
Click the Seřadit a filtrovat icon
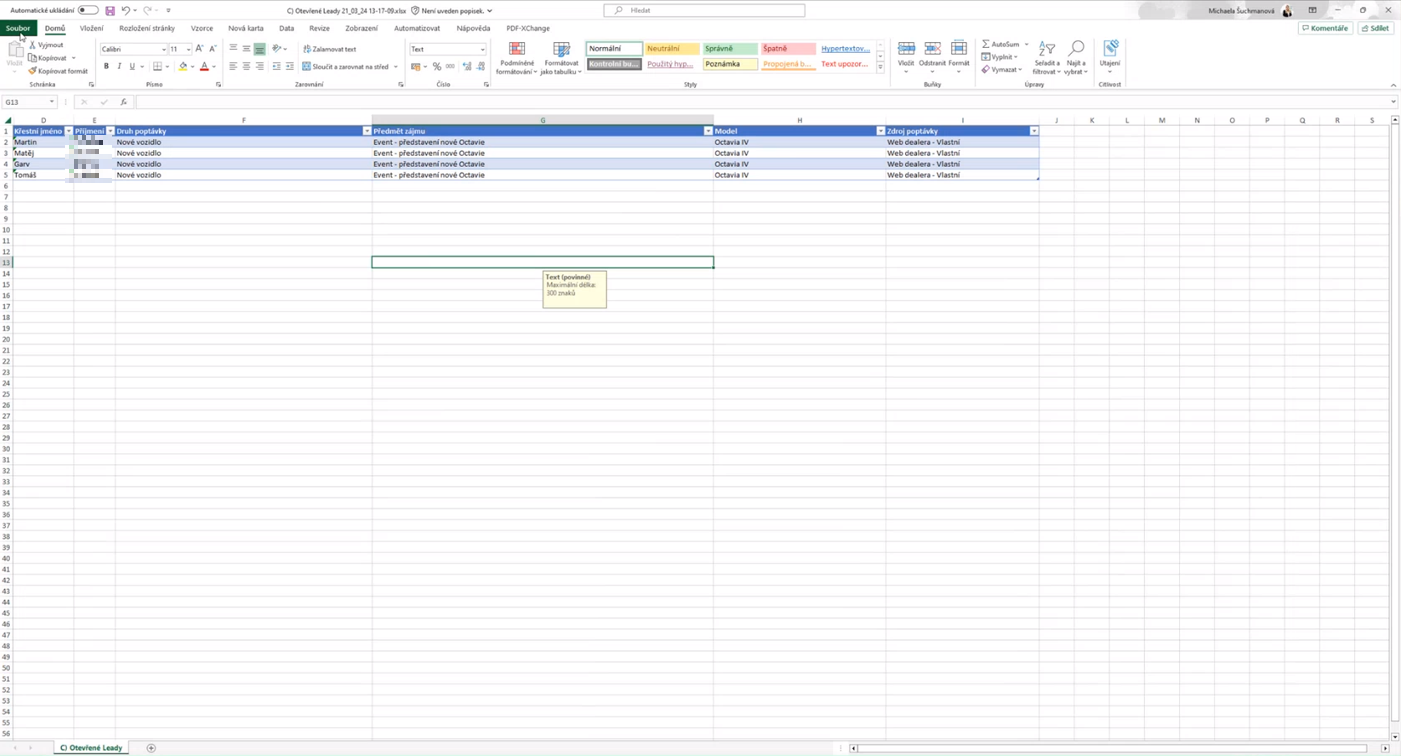point(1046,49)
